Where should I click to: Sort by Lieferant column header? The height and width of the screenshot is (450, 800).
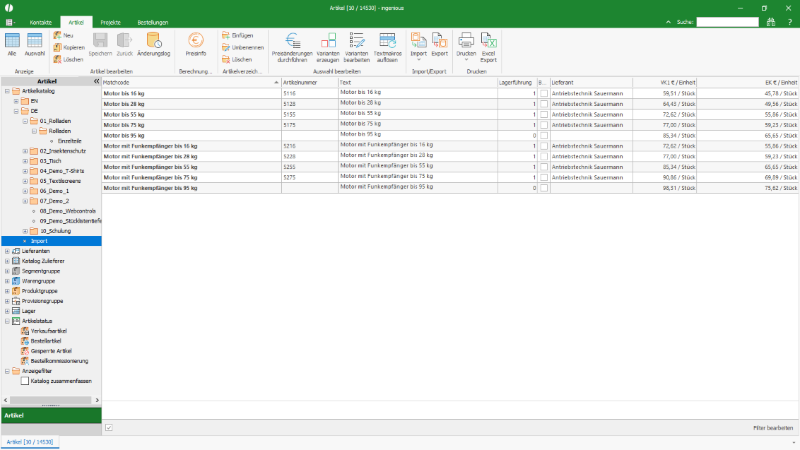click(x=591, y=82)
